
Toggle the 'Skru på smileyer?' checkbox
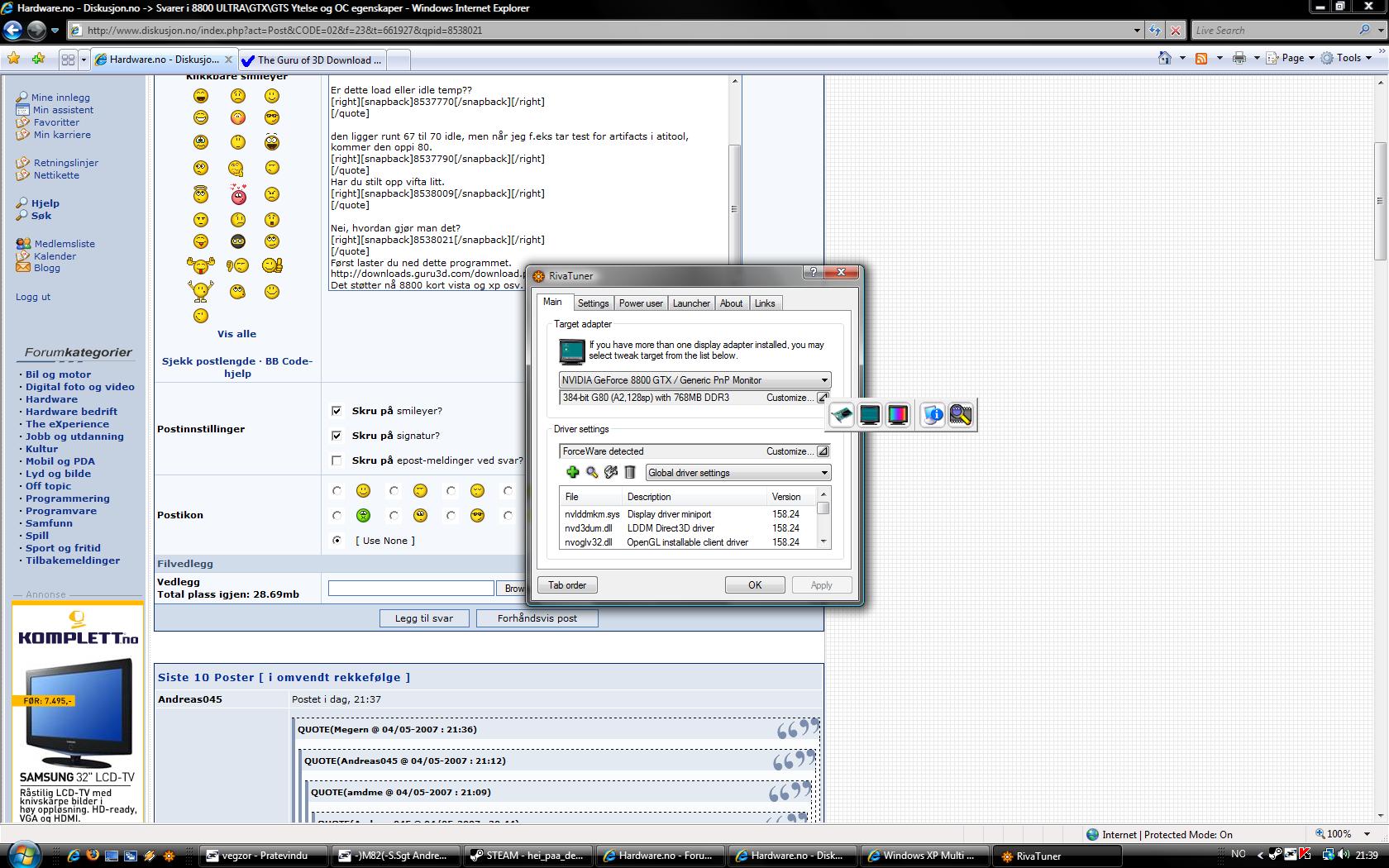click(337, 410)
